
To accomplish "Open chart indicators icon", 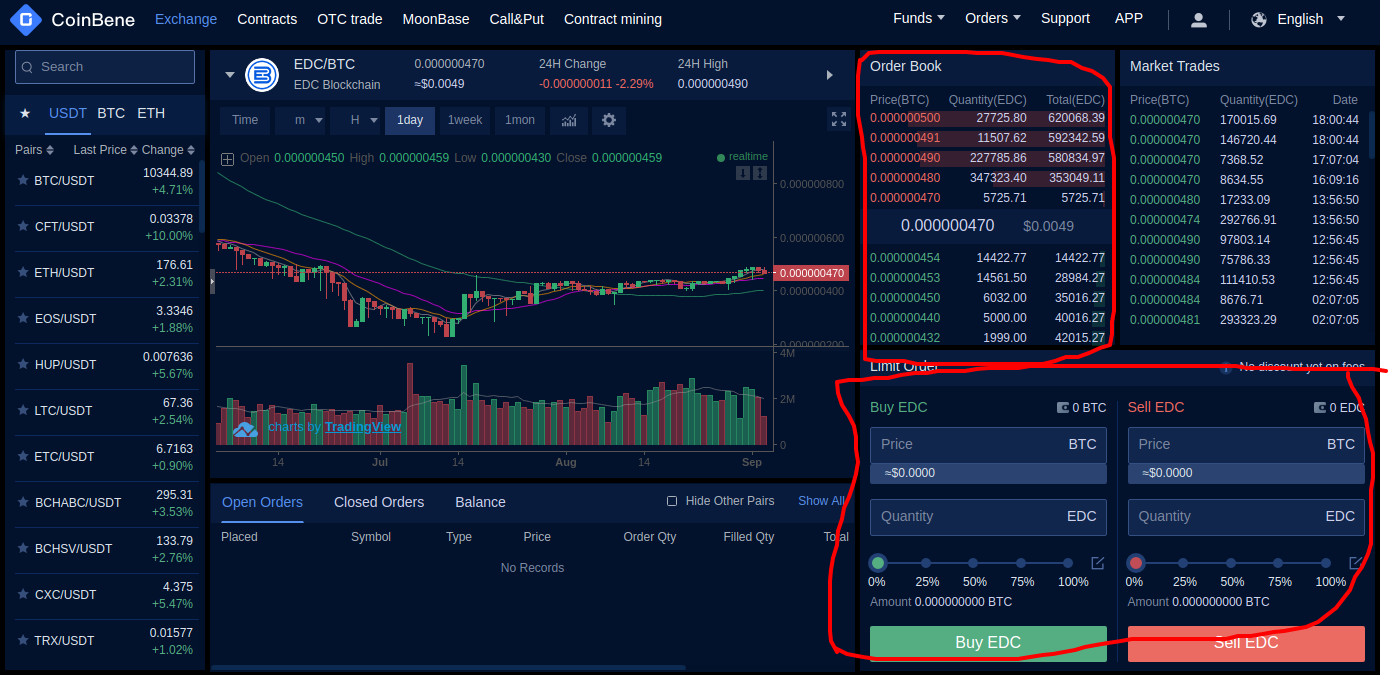I will tap(569, 120).
